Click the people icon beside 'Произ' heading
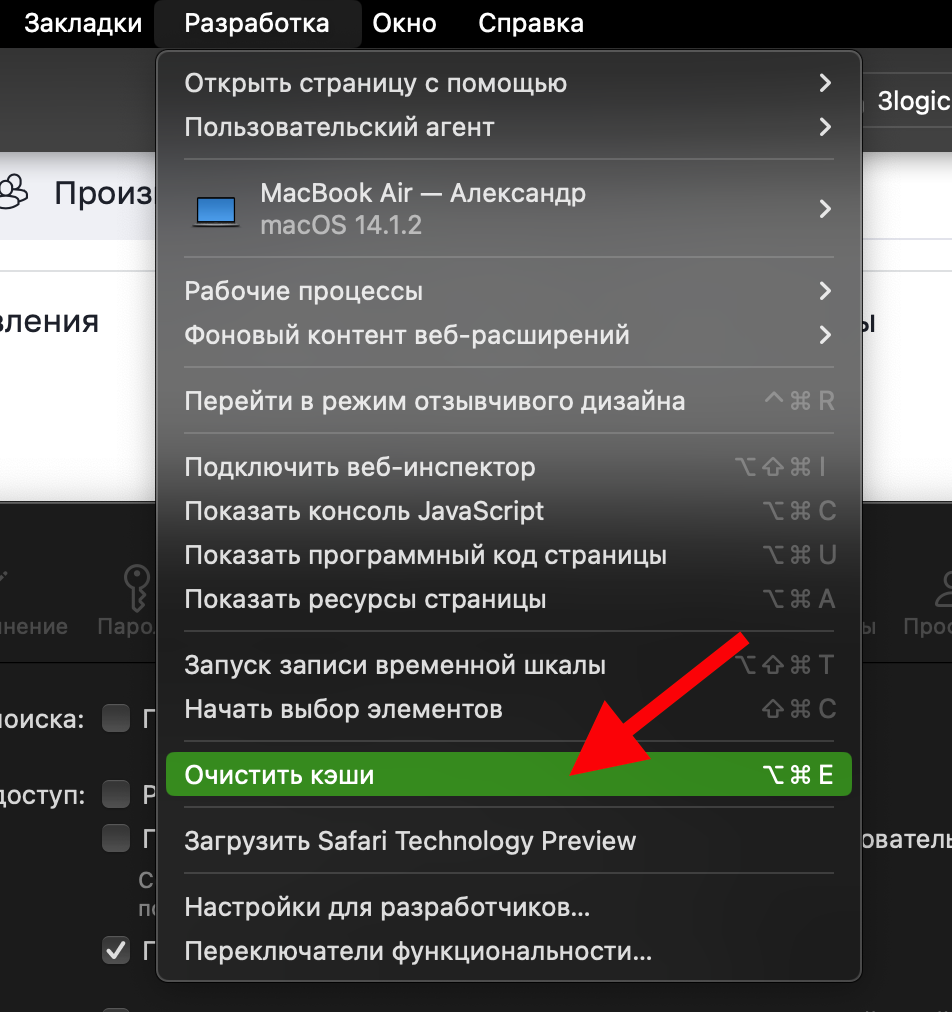Viewport: 952px width, 1012px height. [14, 192]
